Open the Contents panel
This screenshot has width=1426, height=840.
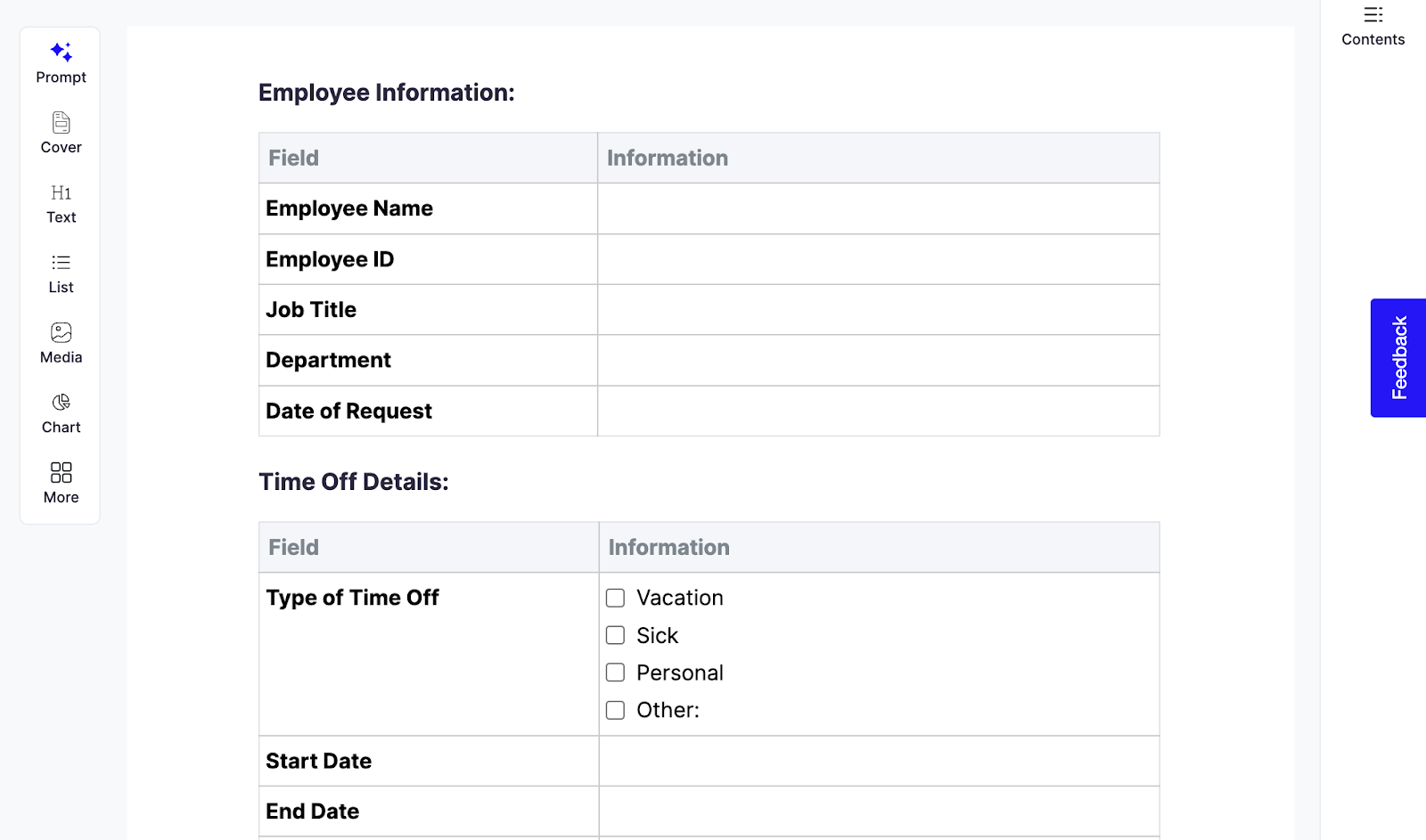(1371, 25)
